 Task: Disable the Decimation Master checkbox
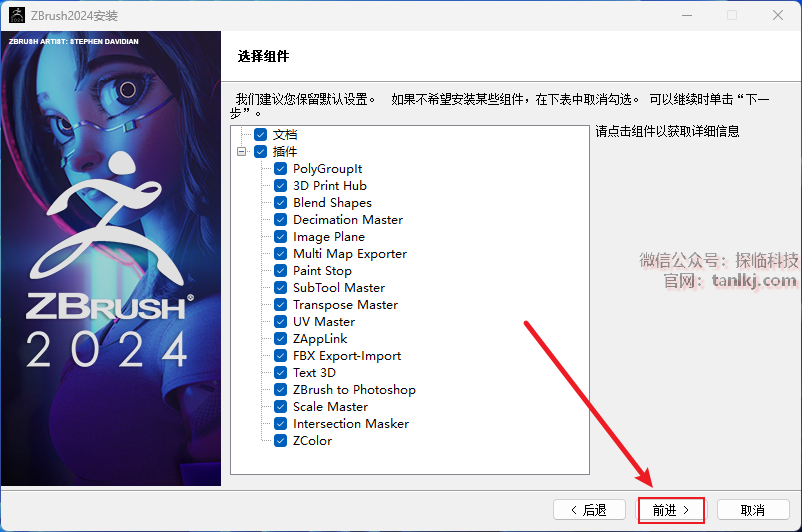pos(280,219)
